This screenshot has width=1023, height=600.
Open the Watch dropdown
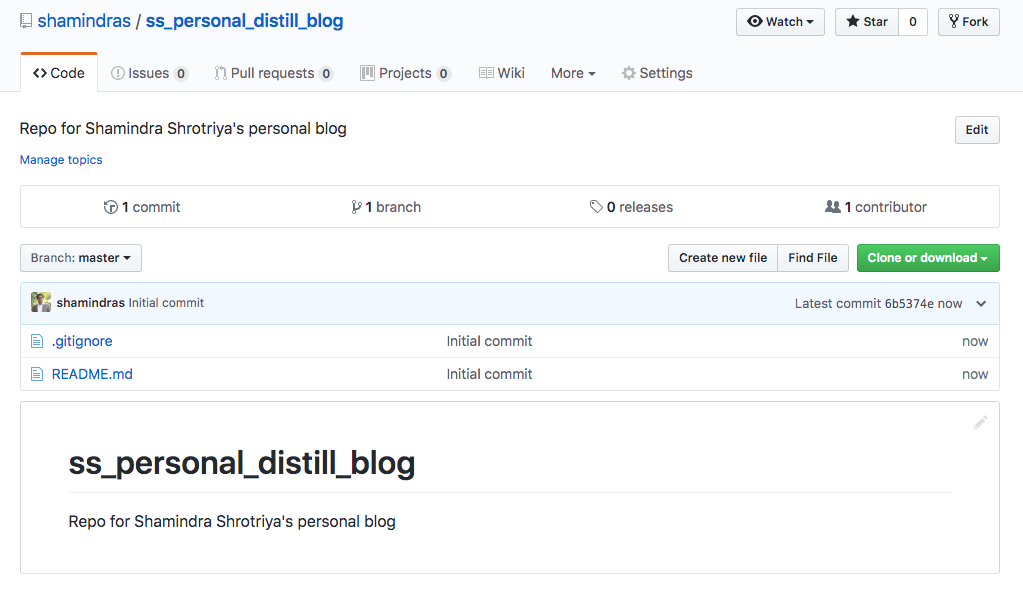click(x=780, y=22)
